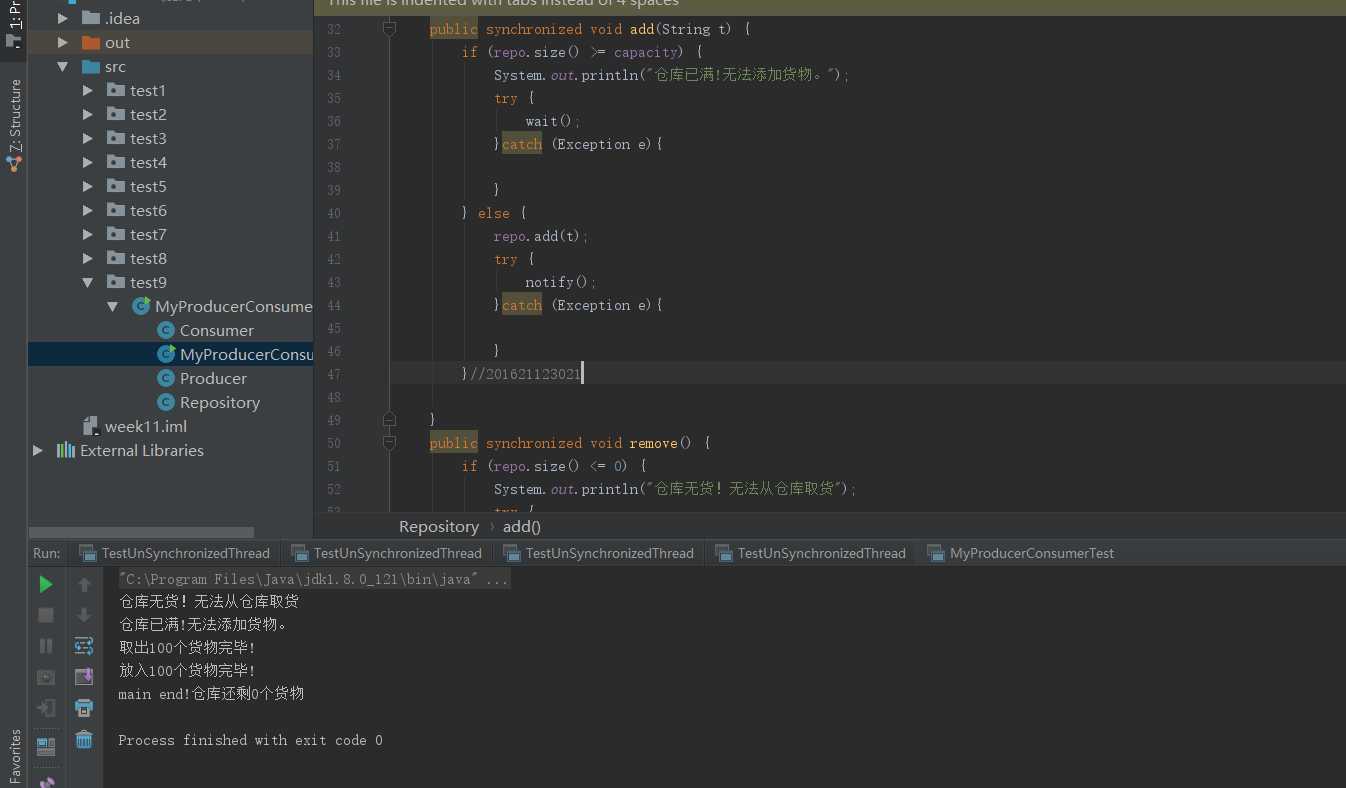Viewport: 1346px width, 788px height.
Task: Click the project panel horizontal scrollbar
Action: [141, 532]
